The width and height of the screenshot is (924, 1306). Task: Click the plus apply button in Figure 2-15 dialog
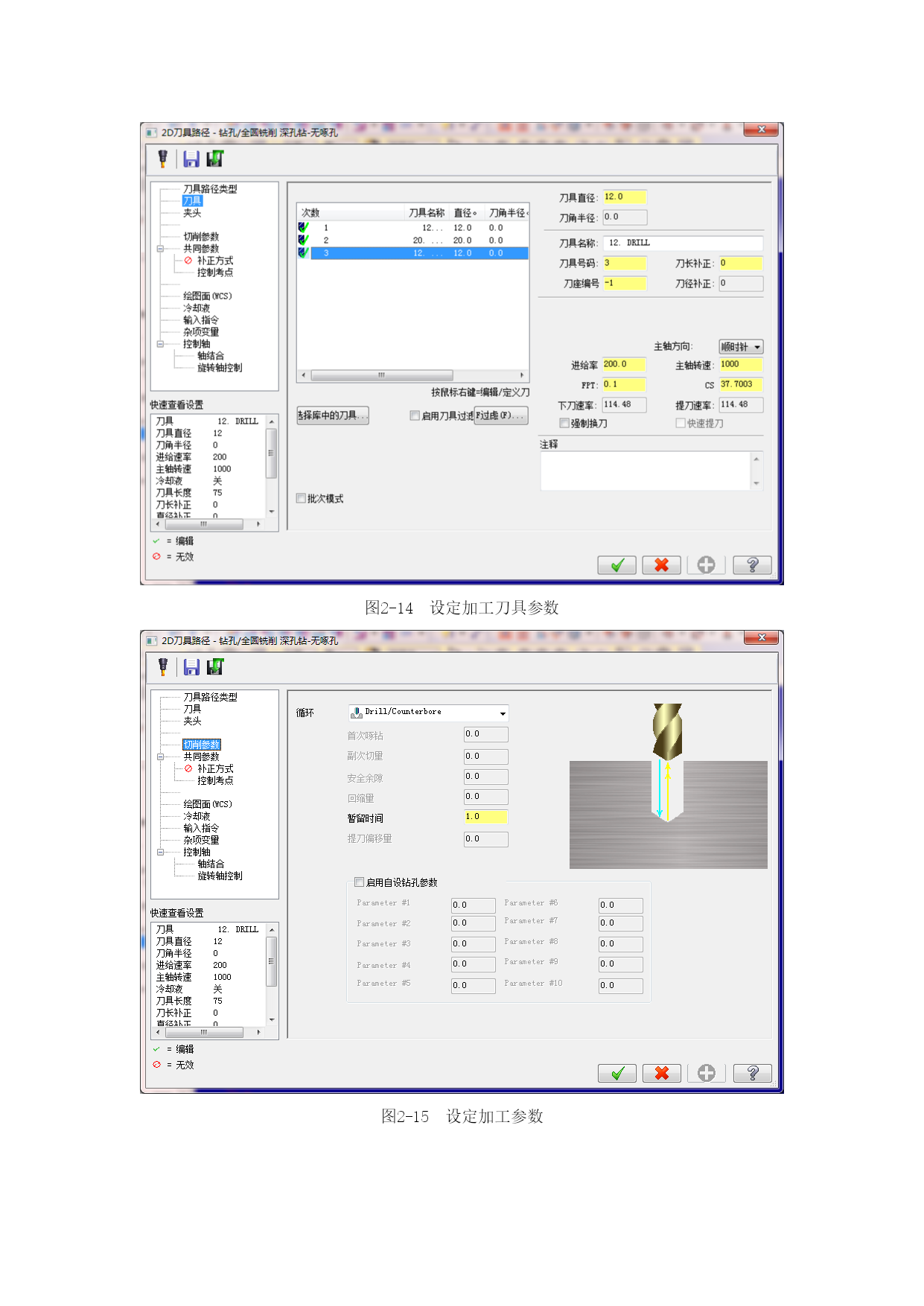coord(707,1073)
